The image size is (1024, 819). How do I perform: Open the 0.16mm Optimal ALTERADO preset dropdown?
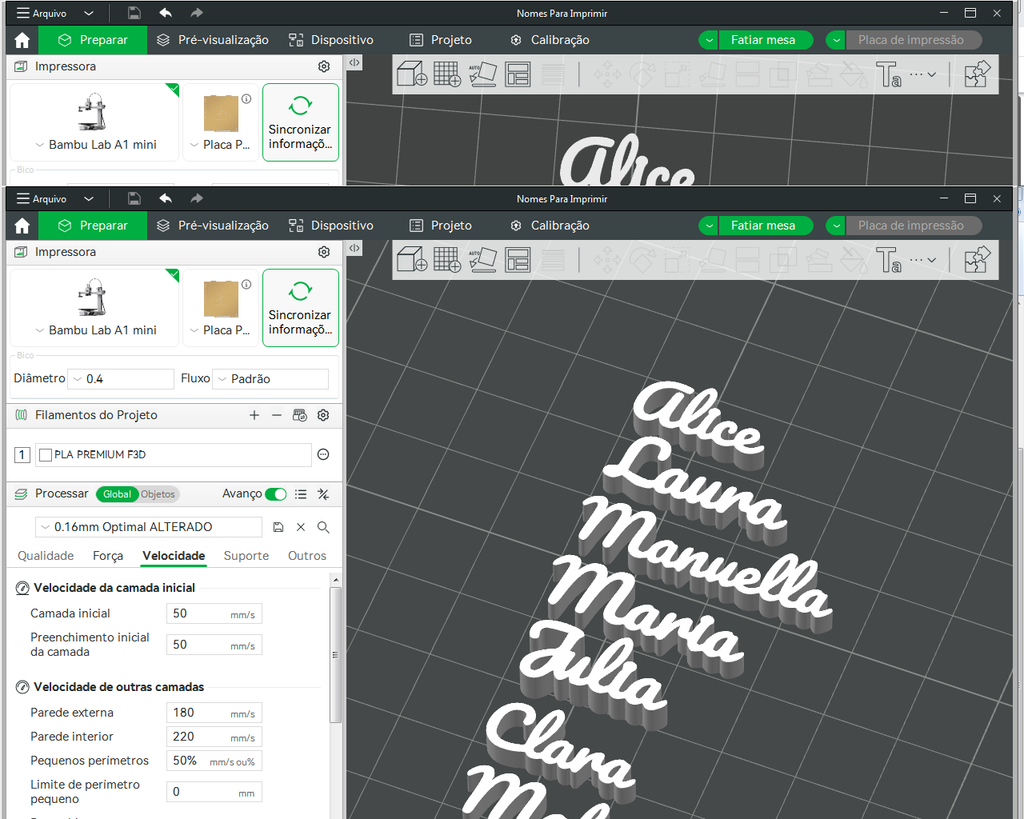click(148, 527)
